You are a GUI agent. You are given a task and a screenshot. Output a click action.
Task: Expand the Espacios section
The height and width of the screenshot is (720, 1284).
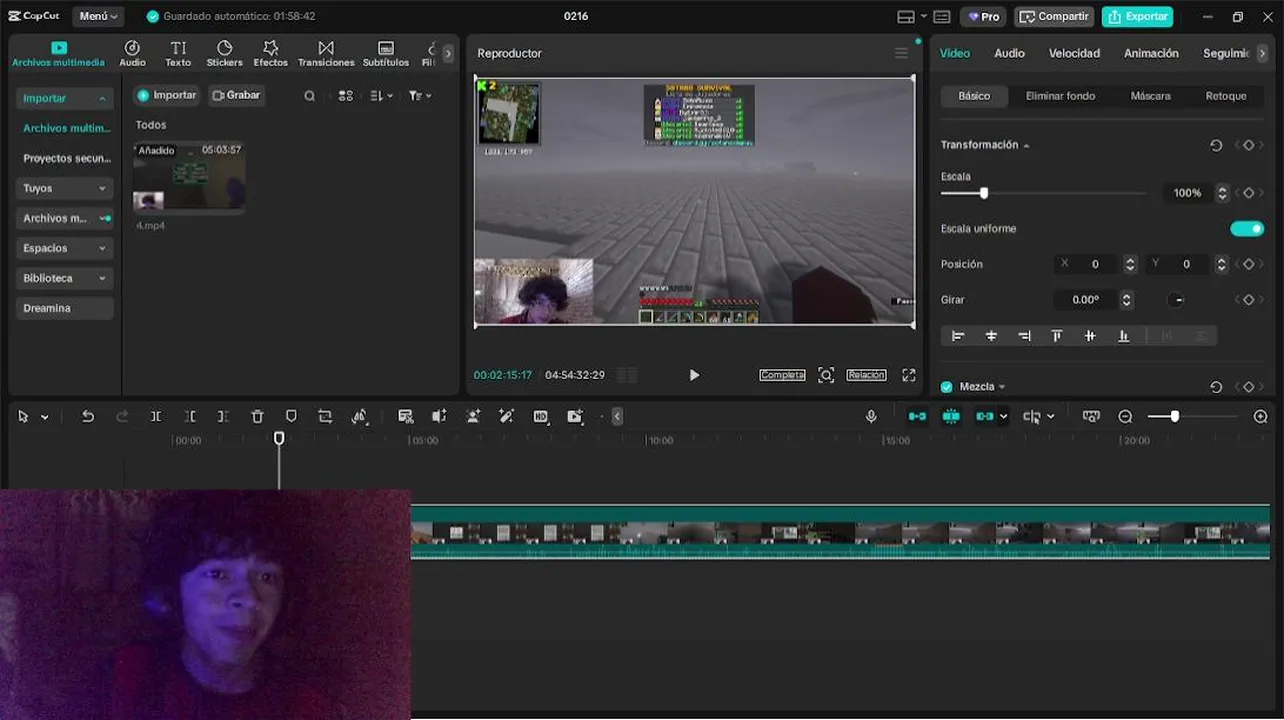[x=65, y=248]
